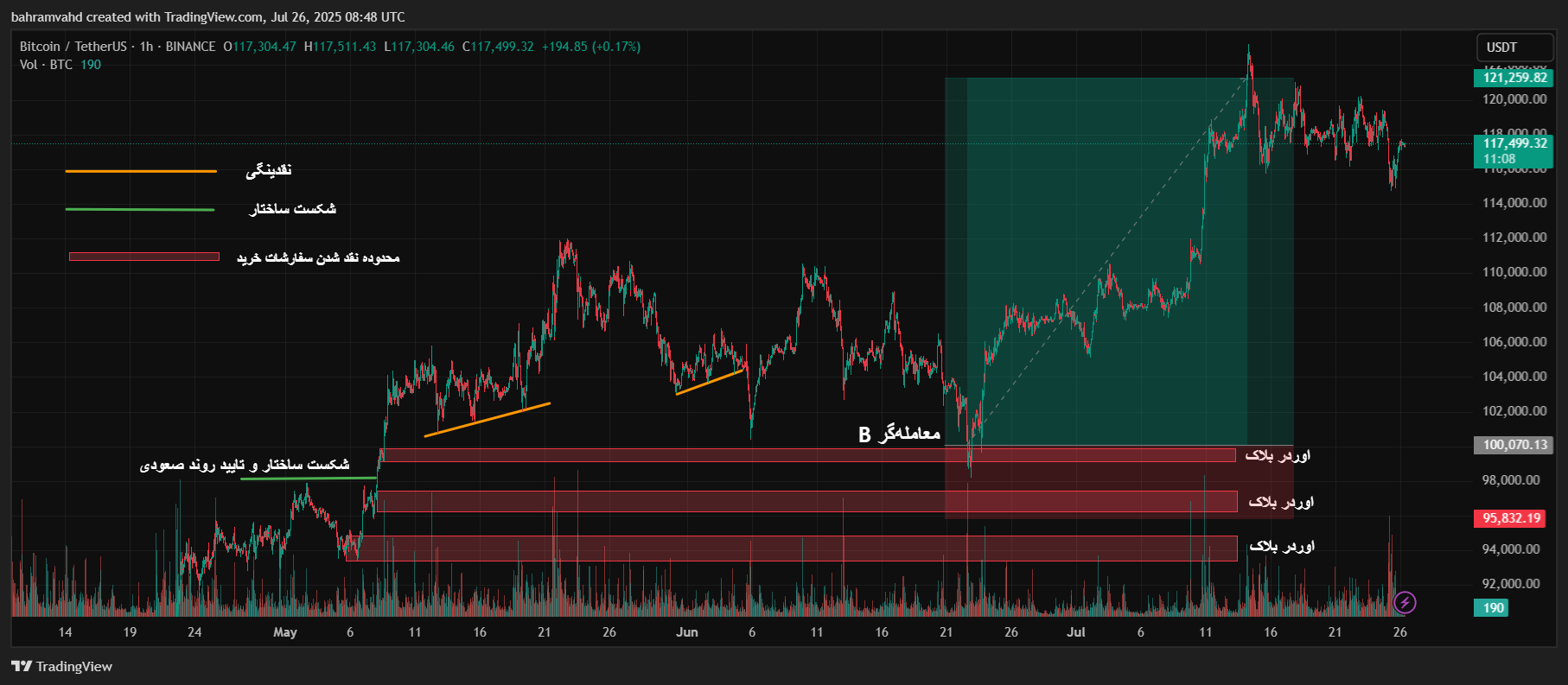Select the معامله‌گر B text annotation
The height and width of the screenshot is (685, 1568).
coord(899,434)
